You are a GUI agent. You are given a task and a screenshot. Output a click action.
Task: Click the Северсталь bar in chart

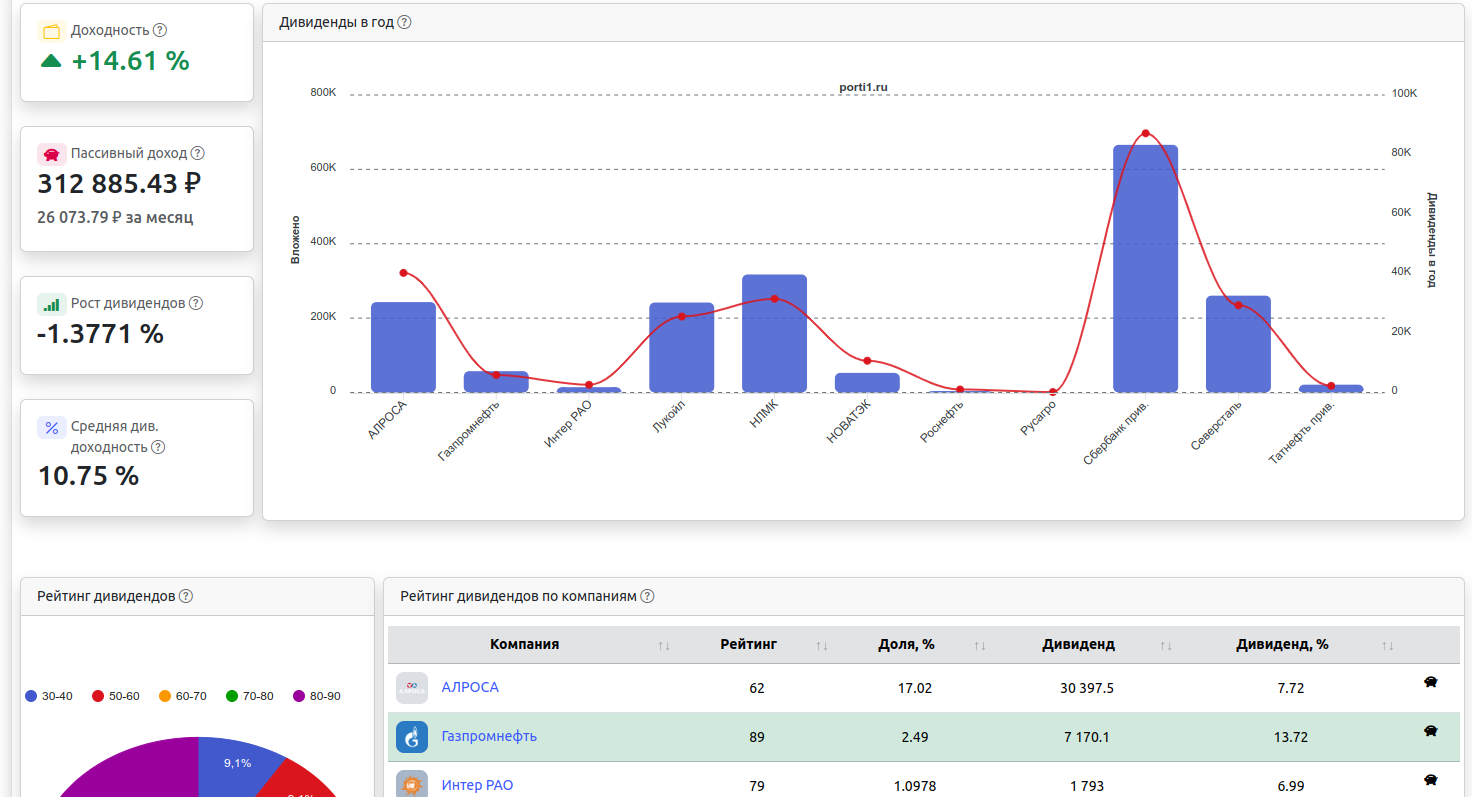tap(1238, 344)
